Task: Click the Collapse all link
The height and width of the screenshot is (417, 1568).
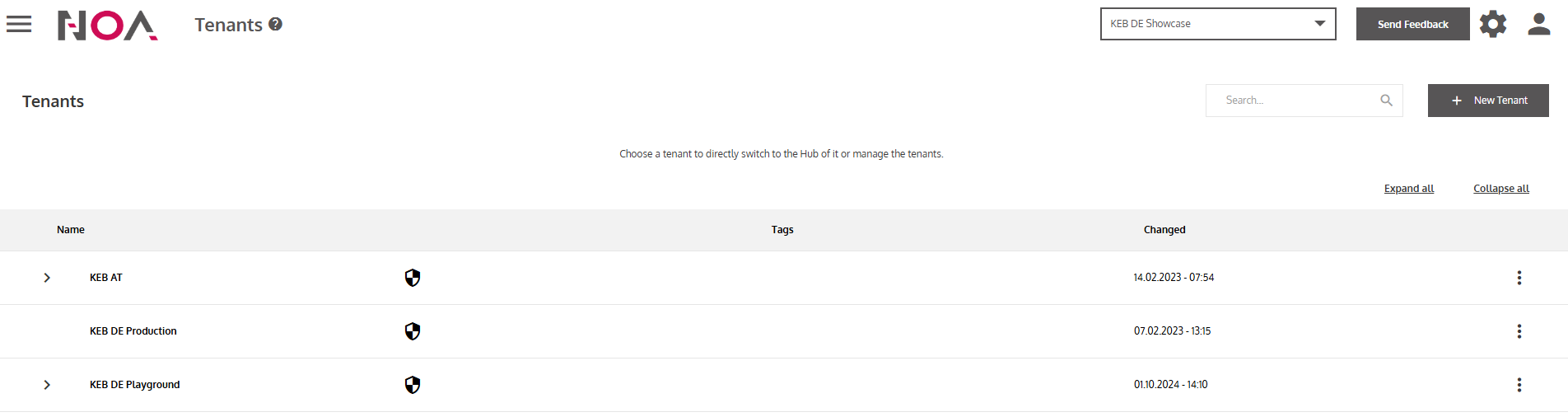Action: (x=1500, y=189)
